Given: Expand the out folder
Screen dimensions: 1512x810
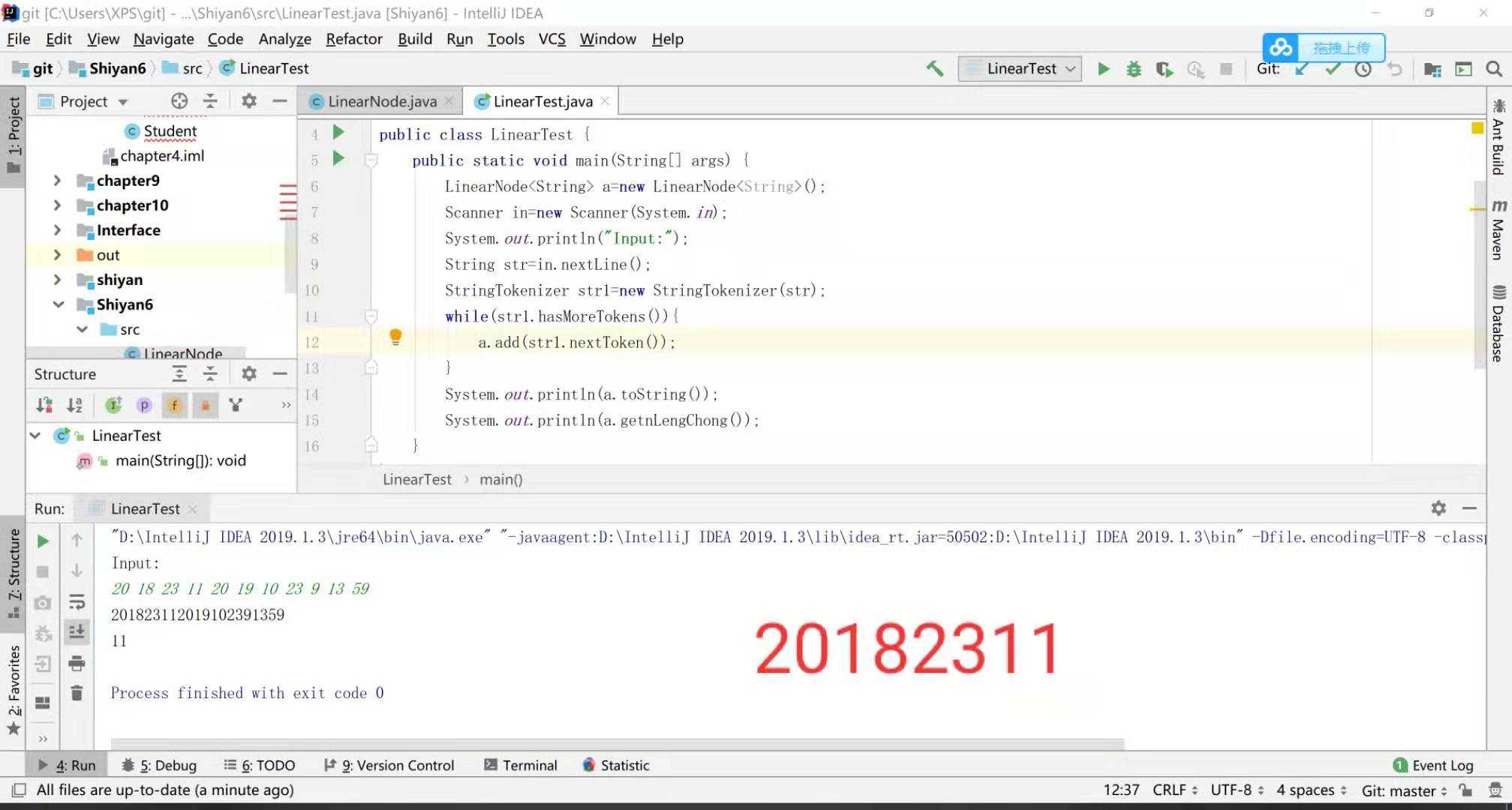Looking at the screenshot, I should click(x=57, y=255).
